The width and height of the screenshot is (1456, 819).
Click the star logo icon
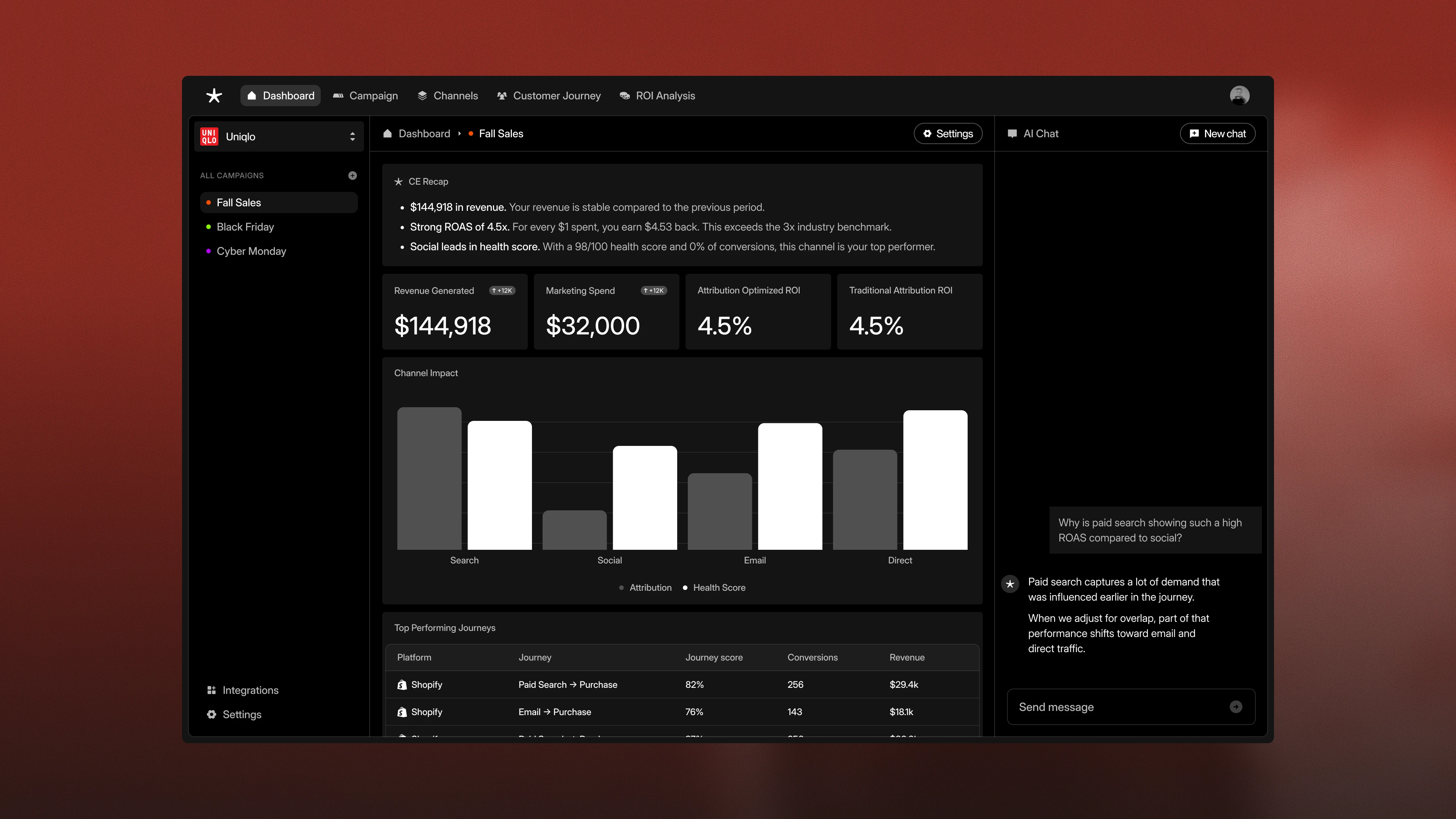pyautogui.click(x=213, y=96)
